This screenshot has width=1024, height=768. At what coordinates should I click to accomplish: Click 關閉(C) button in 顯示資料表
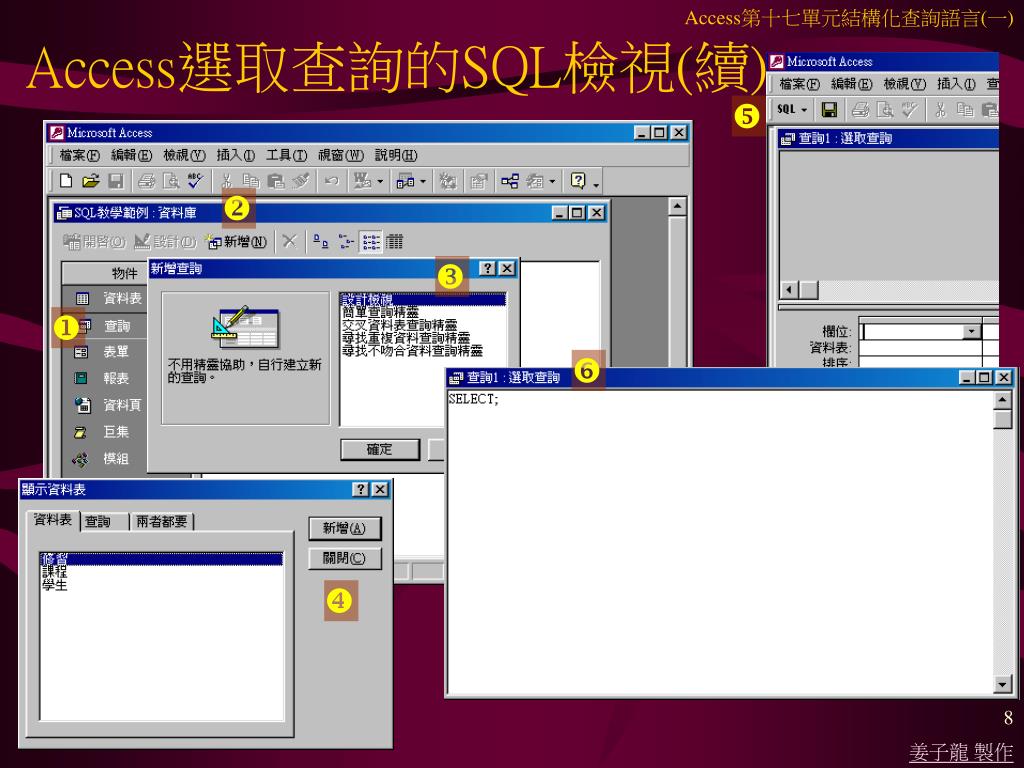[x=344, y=558]
